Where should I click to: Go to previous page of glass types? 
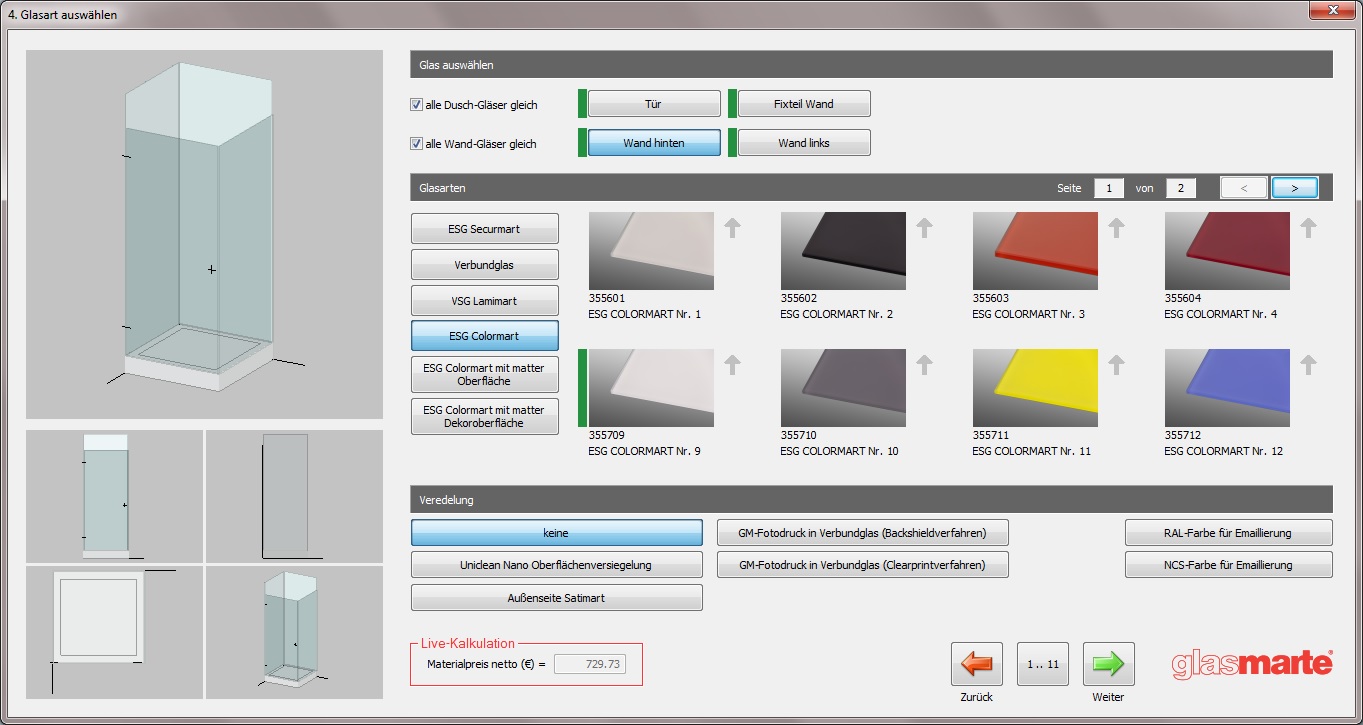[1244, 188]
